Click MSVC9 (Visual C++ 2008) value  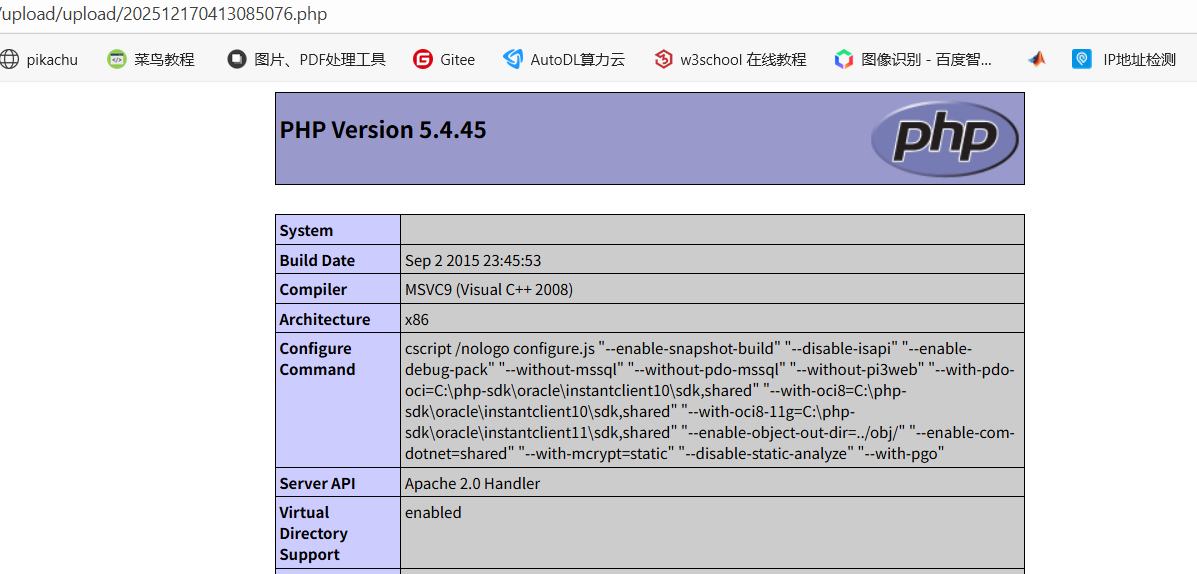click(x=489, y=289)
